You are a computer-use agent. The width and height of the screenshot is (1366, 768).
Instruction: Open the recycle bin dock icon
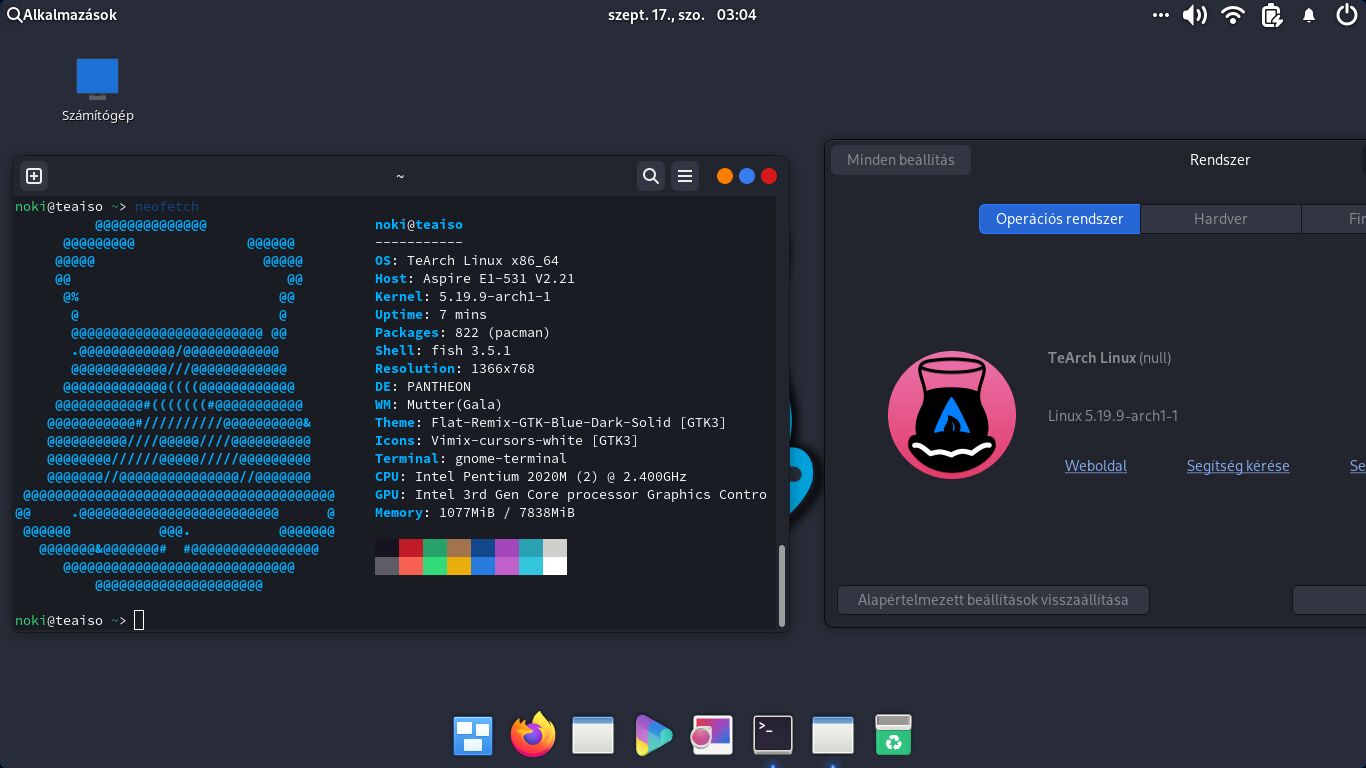click(893, 735)
